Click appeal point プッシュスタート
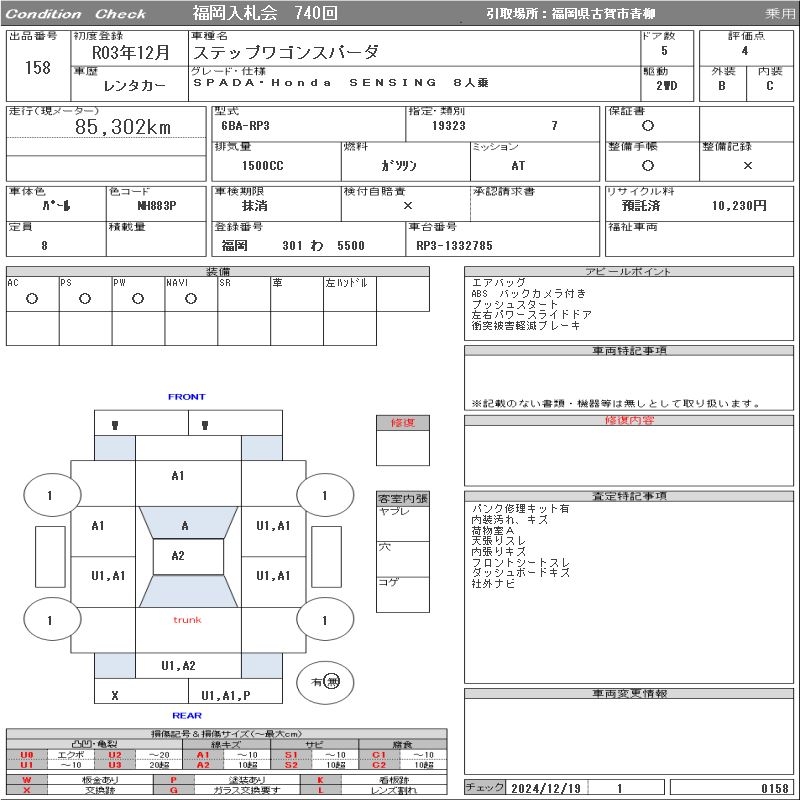 [514, 304]
